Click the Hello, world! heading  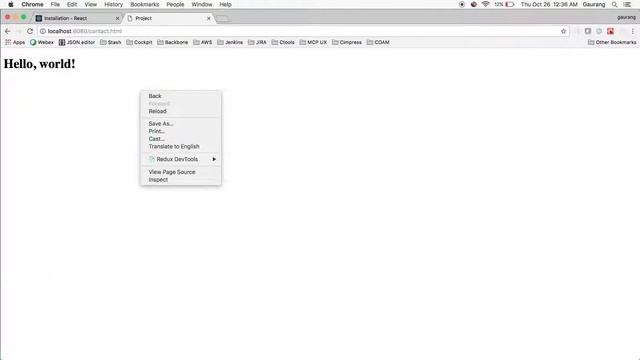click(x=40, y=64)
